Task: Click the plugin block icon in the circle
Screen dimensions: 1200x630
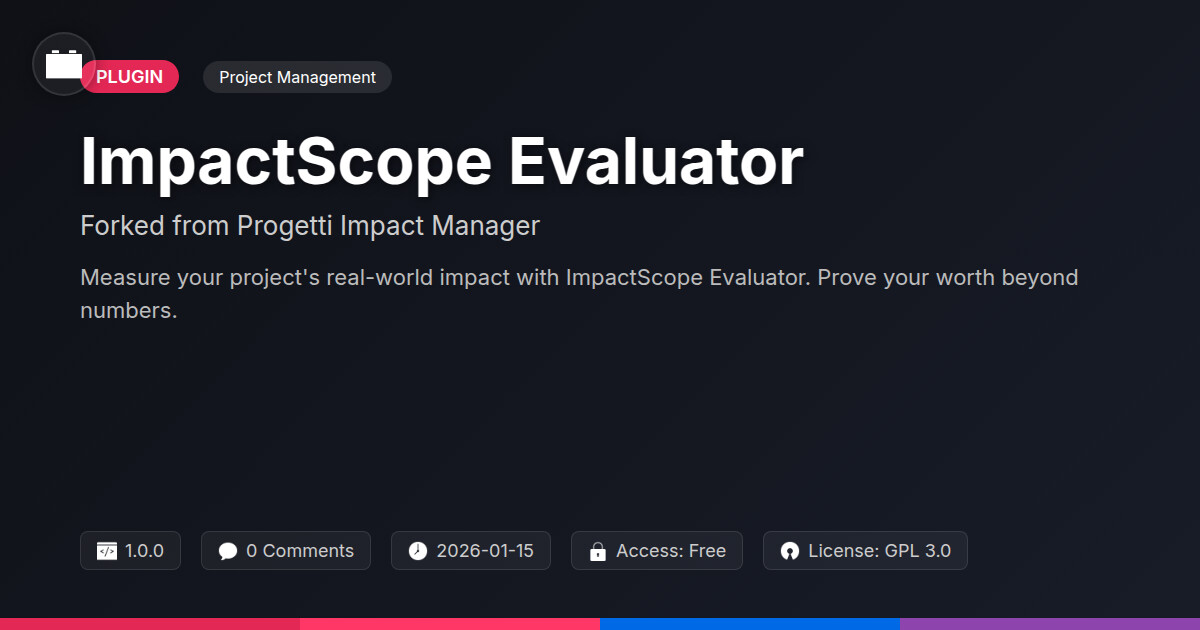Action: (64, 64)
